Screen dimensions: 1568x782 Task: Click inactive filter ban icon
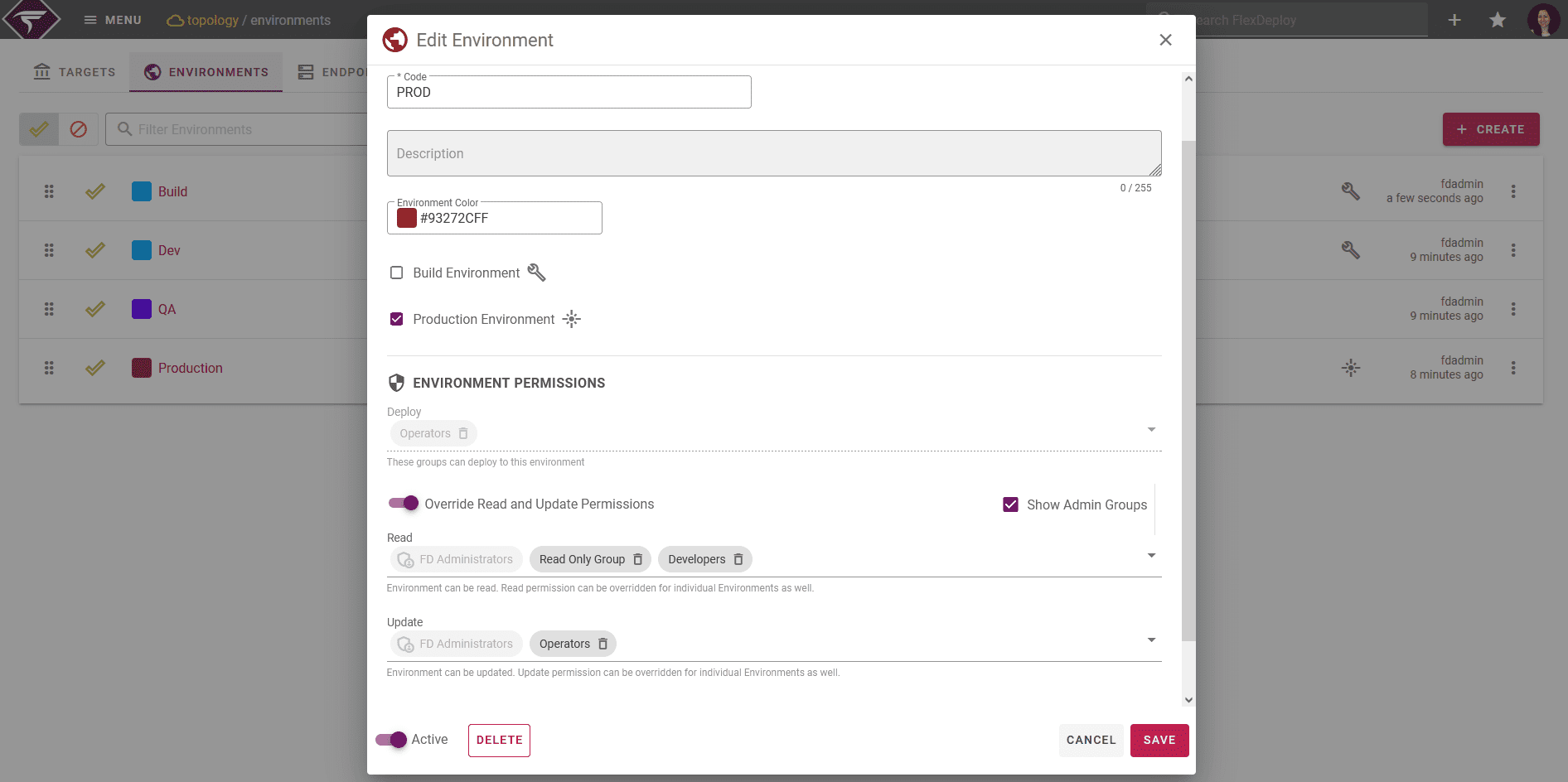pos(79,129)
